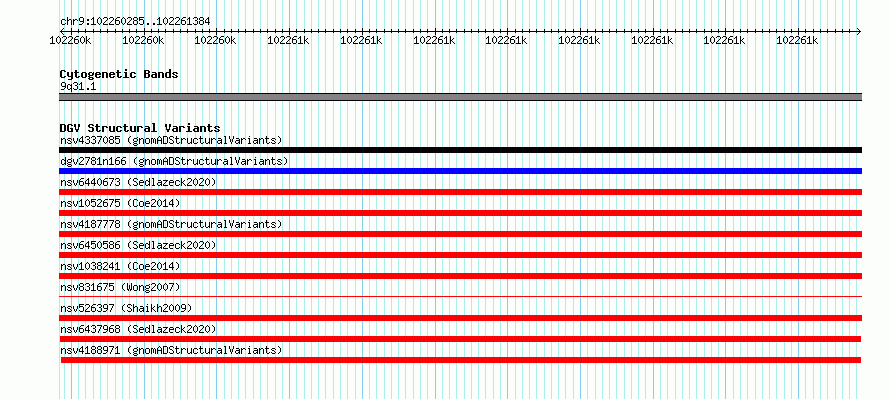Click the blue dgv2781n166 variant bar
The image size is (890, 399).
click(x=460, y=171)
